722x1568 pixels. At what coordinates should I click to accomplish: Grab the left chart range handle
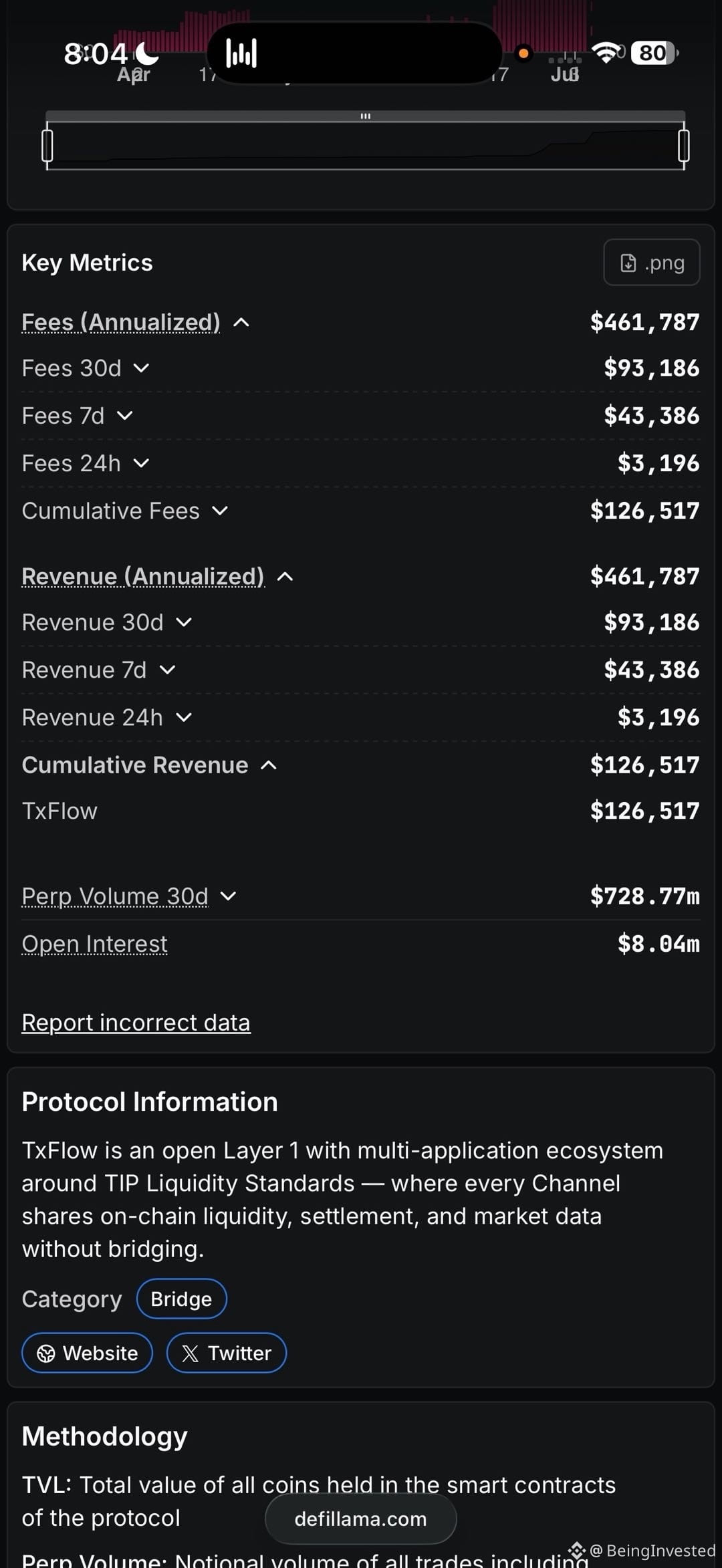47,145
